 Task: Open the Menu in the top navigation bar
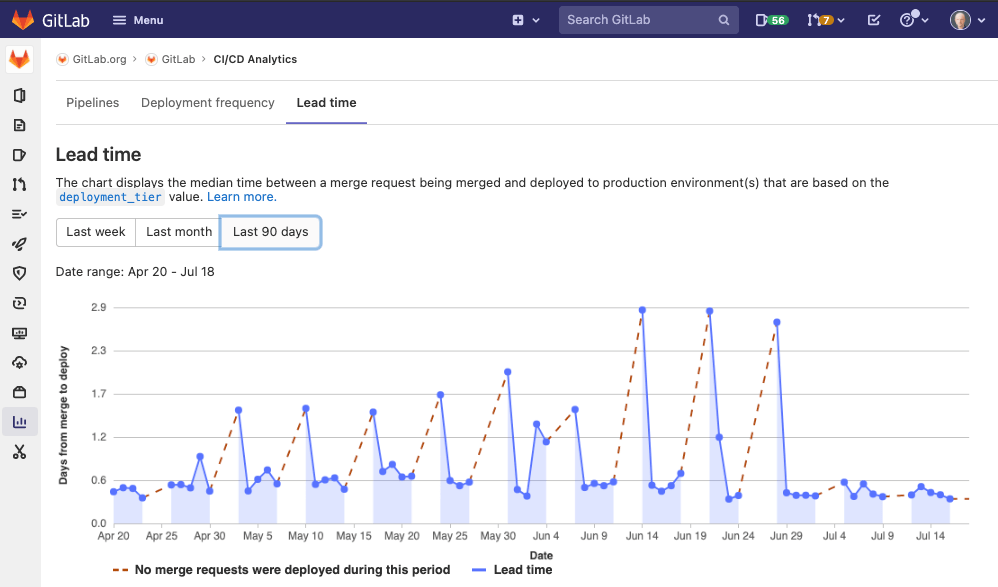point(137,19)
